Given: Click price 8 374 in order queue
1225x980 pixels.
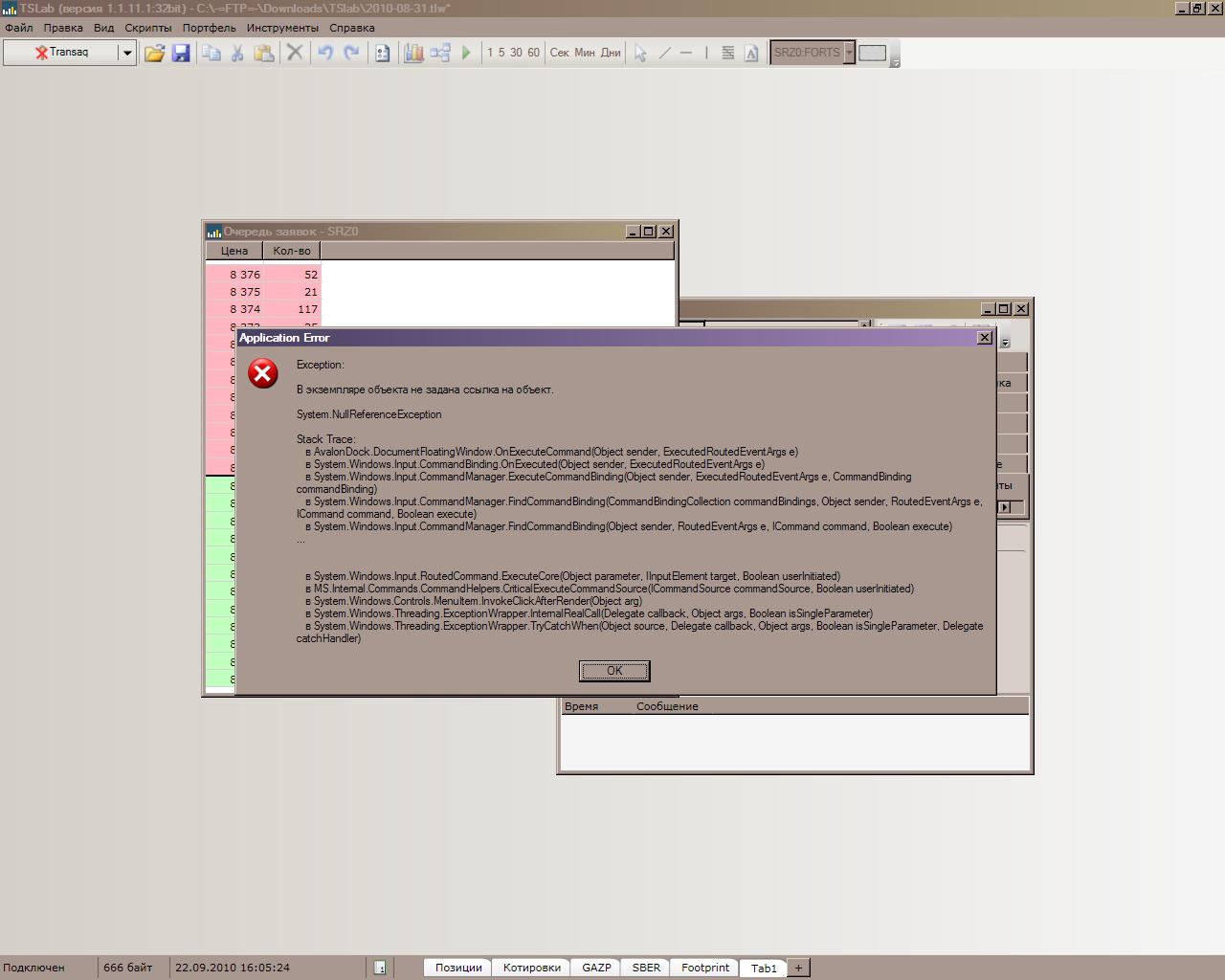Looking at the screenshot, I should tap(245, 309).
